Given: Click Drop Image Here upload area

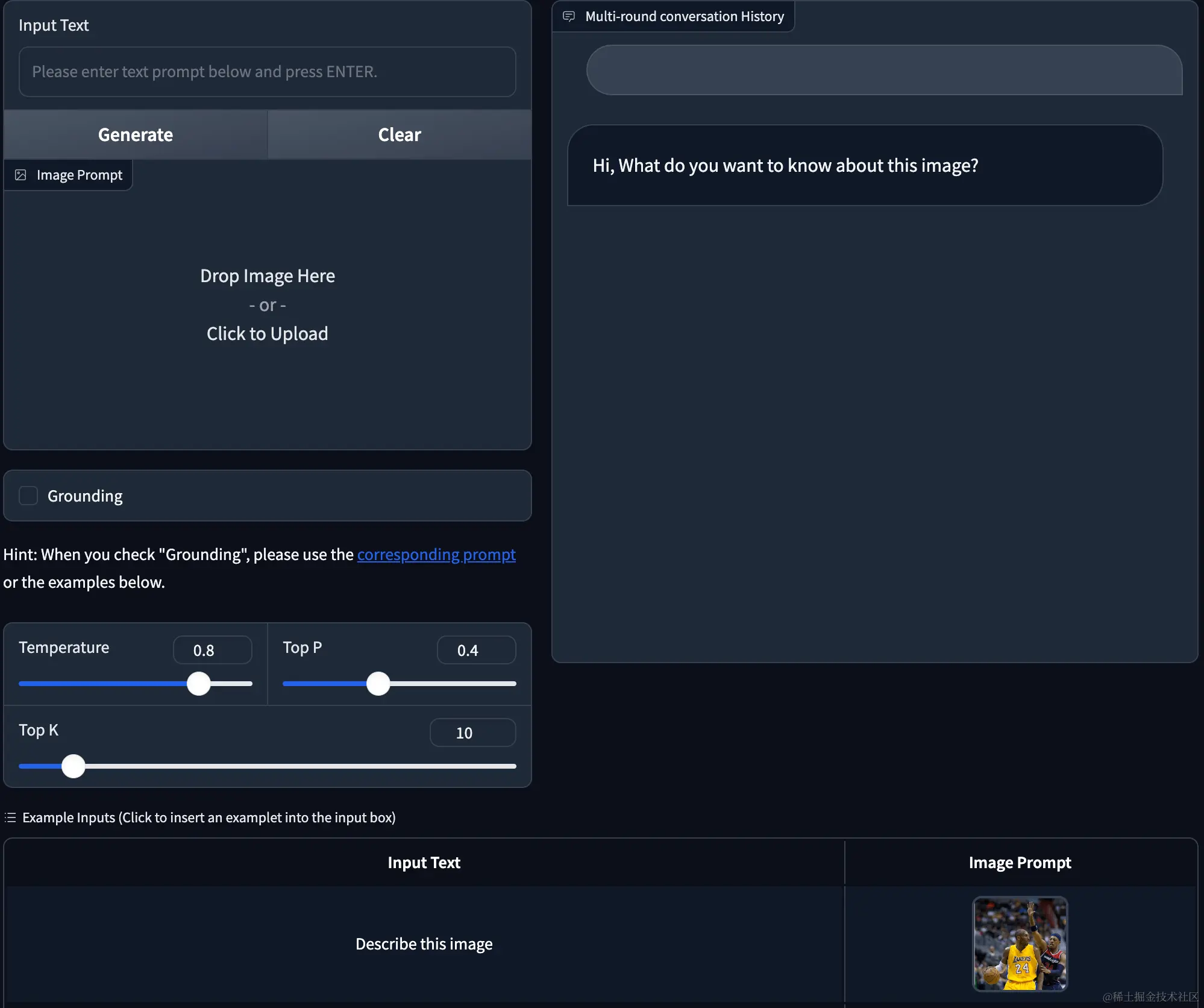Looking at the screenshot, I should [x=267, y=305].
